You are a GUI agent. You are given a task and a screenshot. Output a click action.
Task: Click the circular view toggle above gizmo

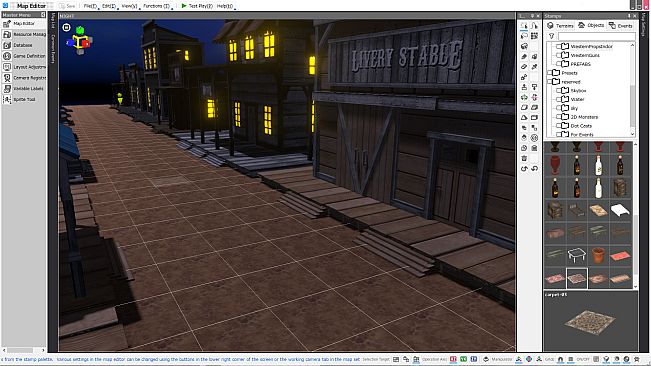[x=66, y=27]
